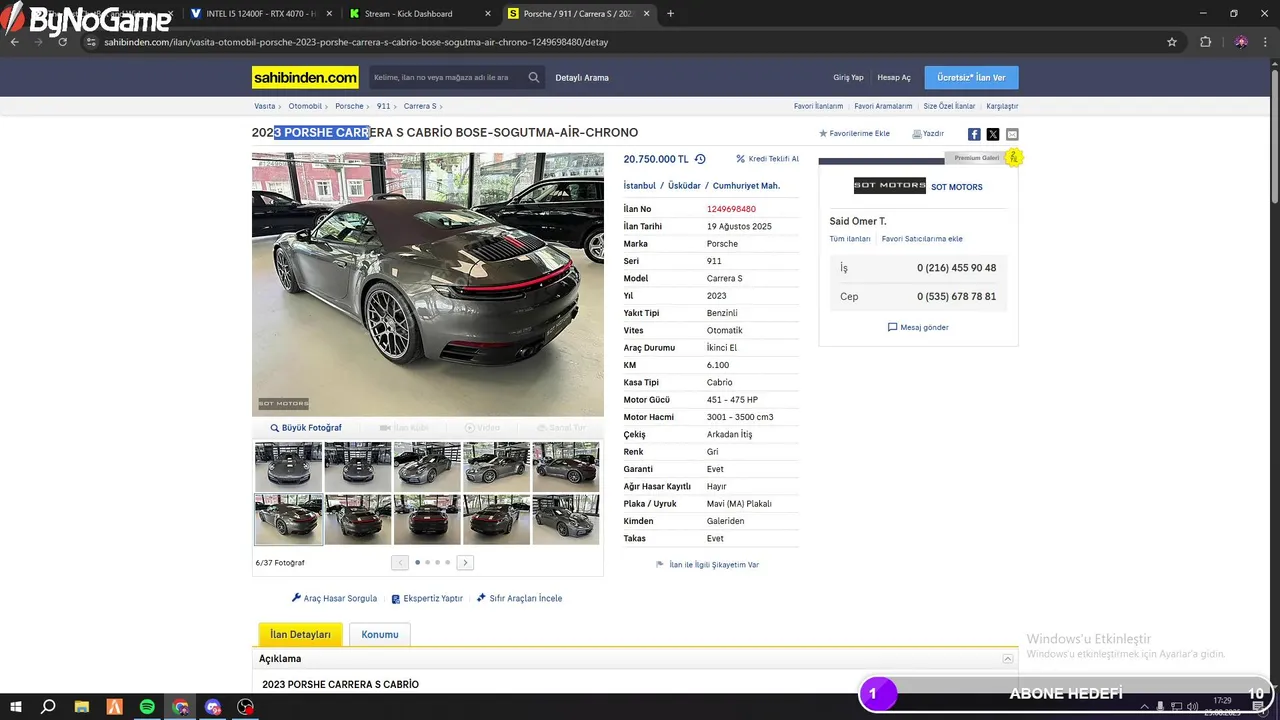Viewport: 1280px width, 720px height.
Task: Open a new browser tab
Action: (670, 14)
